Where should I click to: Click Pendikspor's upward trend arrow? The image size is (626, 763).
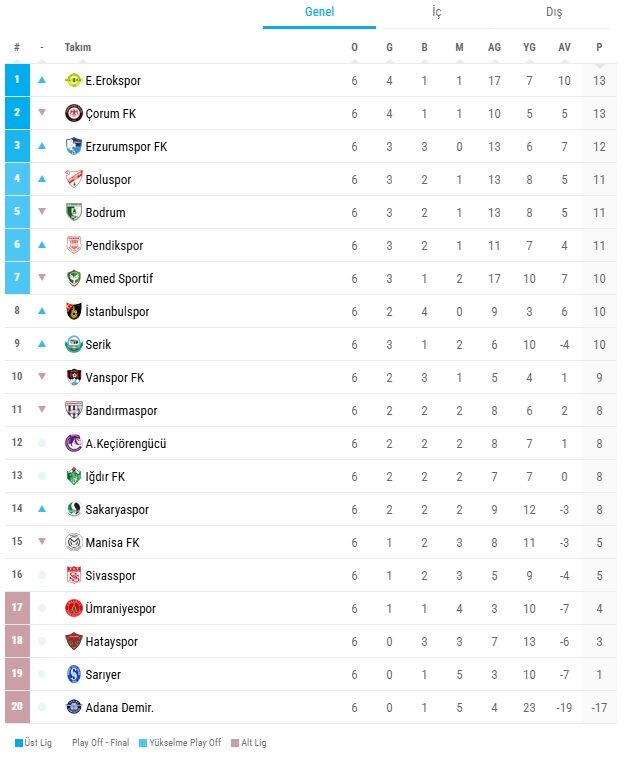click(42, 245)
